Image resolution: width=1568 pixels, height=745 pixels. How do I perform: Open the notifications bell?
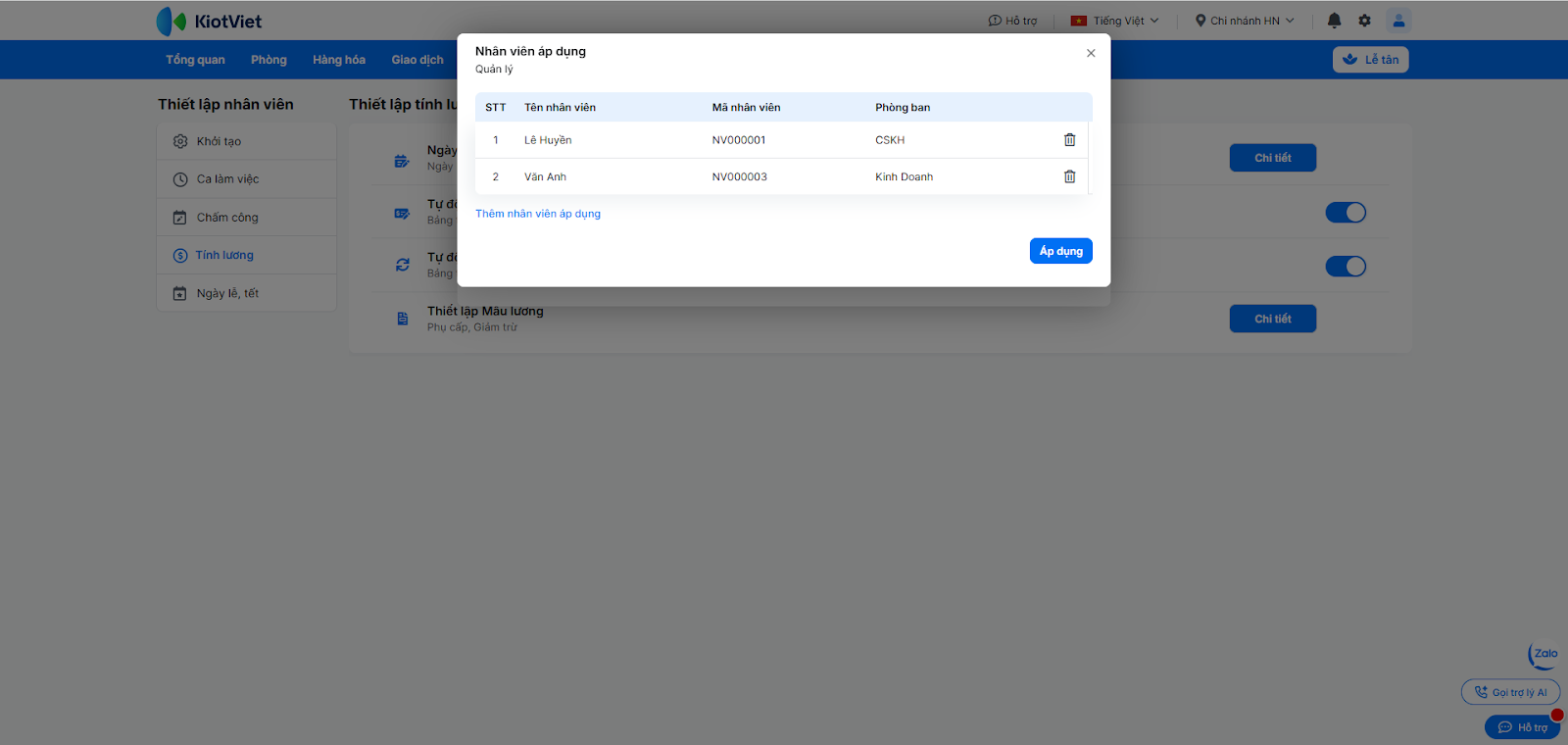tap(1334, 21)
